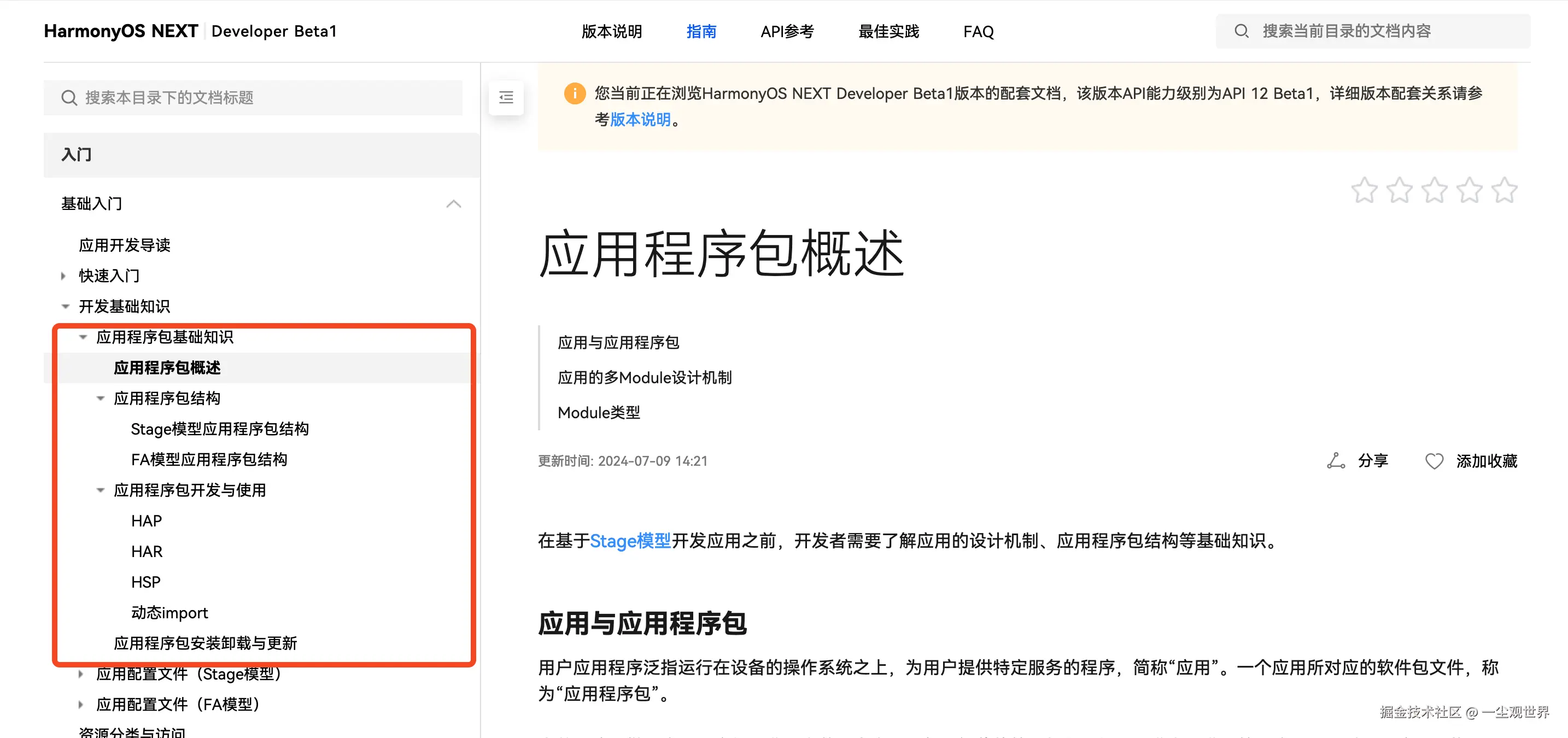This screenshot has width=1568, height=738.
Task: Click the share icon
Action: coord(1336,460)
